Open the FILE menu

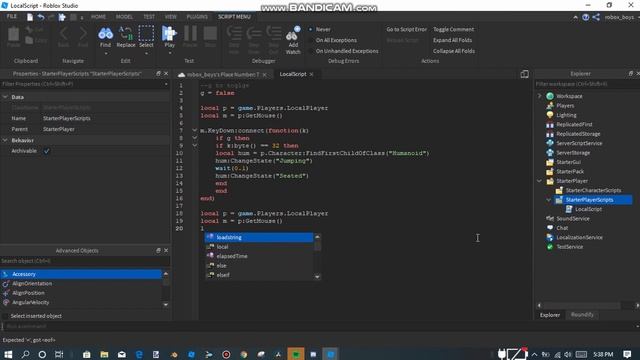(x=11, y=17)
